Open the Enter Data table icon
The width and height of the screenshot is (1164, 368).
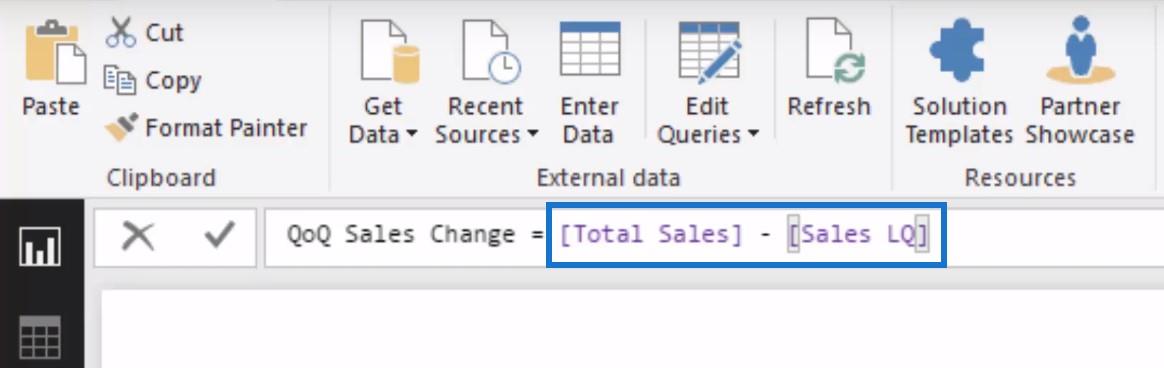(x=590, y=49)
